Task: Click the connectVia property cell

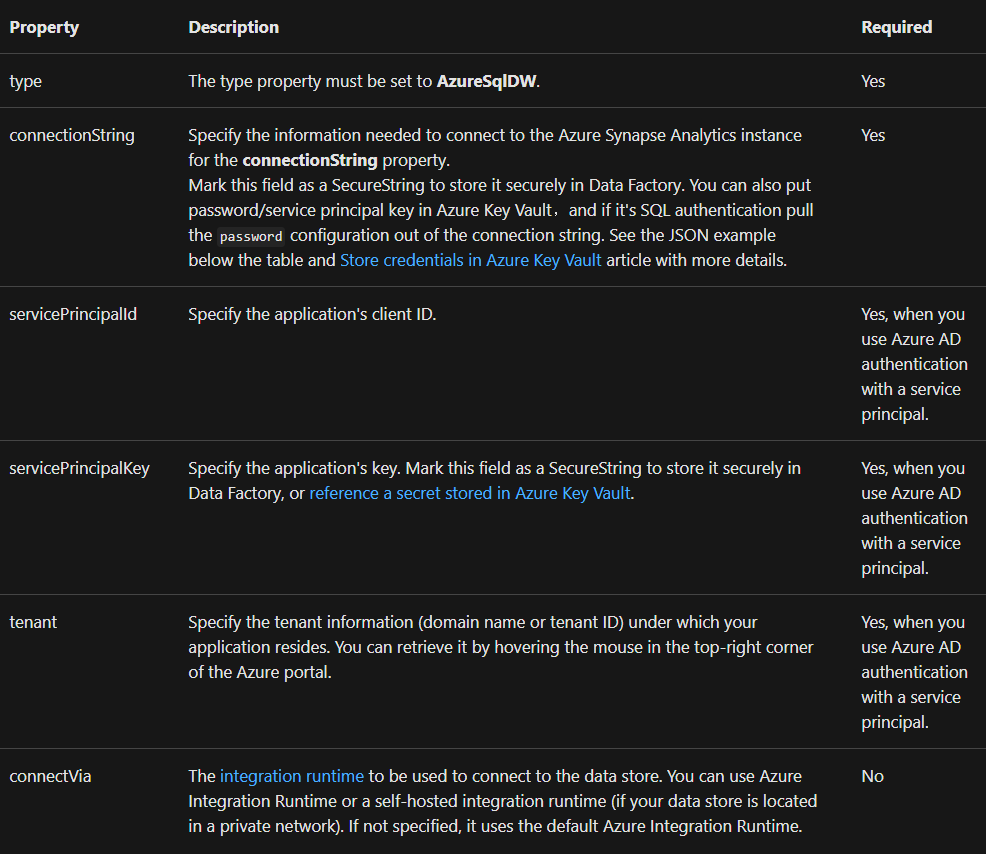Action: 50,776
